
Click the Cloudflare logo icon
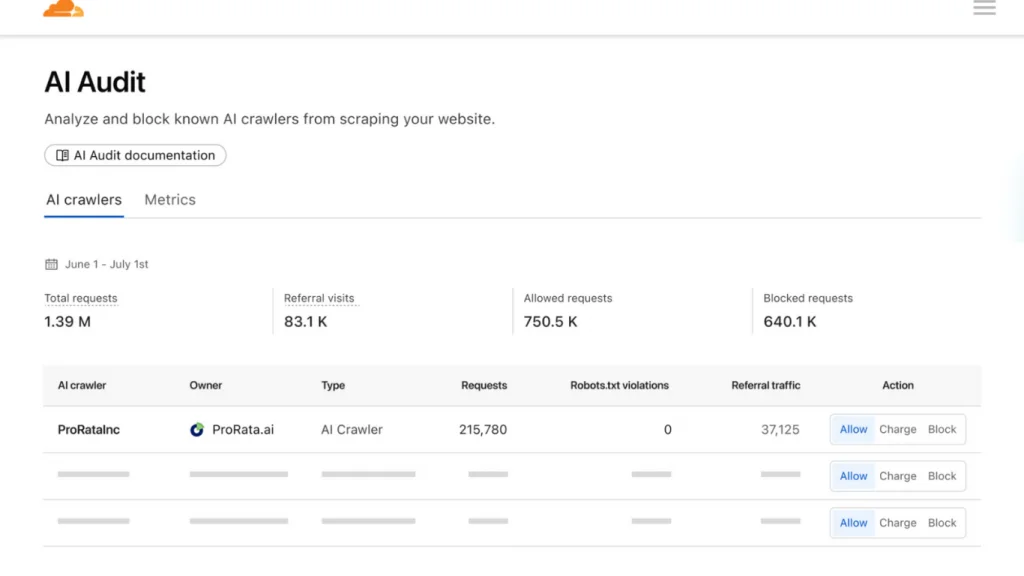(x=62, y=10)
